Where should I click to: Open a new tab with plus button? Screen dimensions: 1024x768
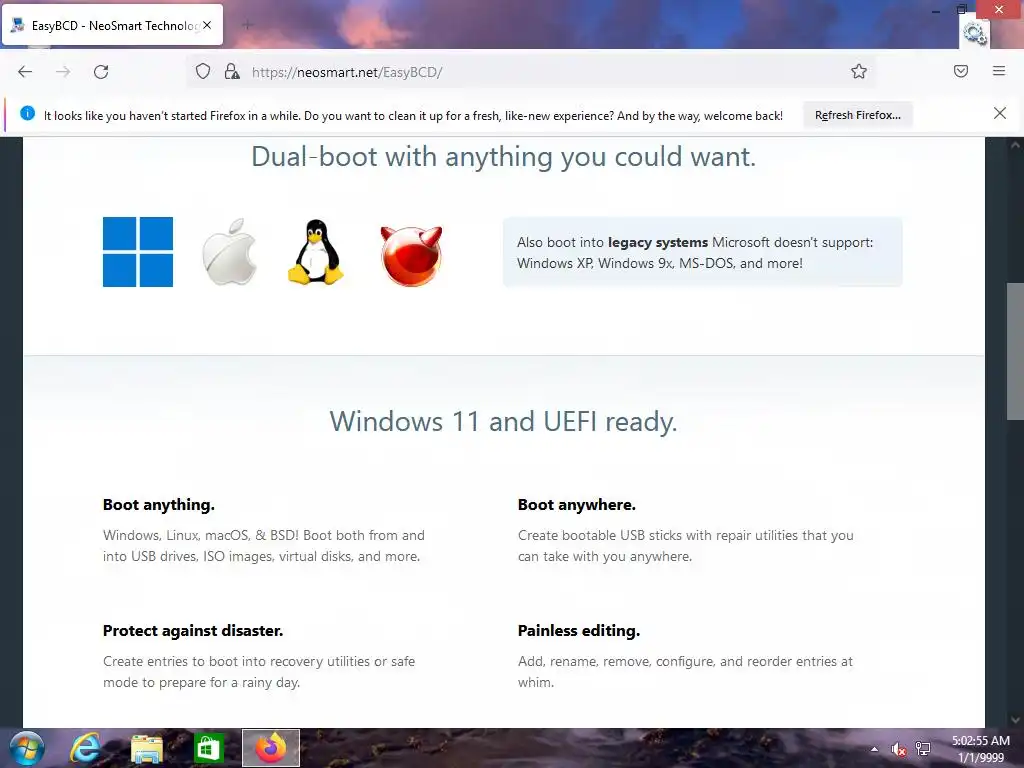click(x=247, y=25)
